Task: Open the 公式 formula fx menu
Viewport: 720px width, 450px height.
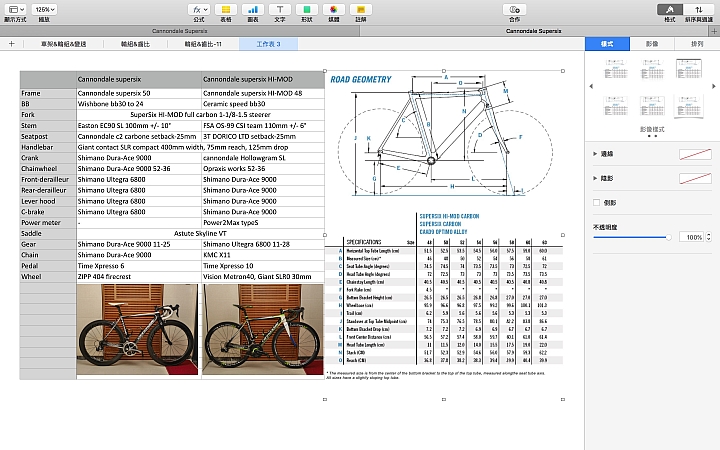Action: click(x=199, y=10)
